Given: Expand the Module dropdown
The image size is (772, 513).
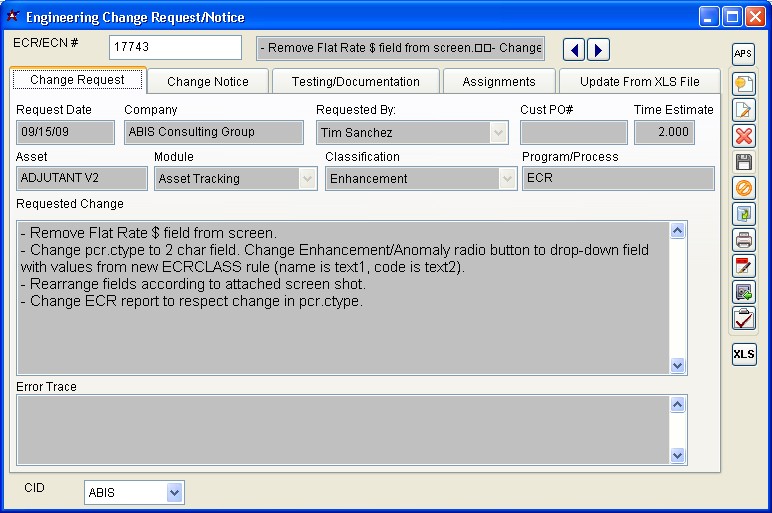Looking at the screenshot, I should [307, 179].
